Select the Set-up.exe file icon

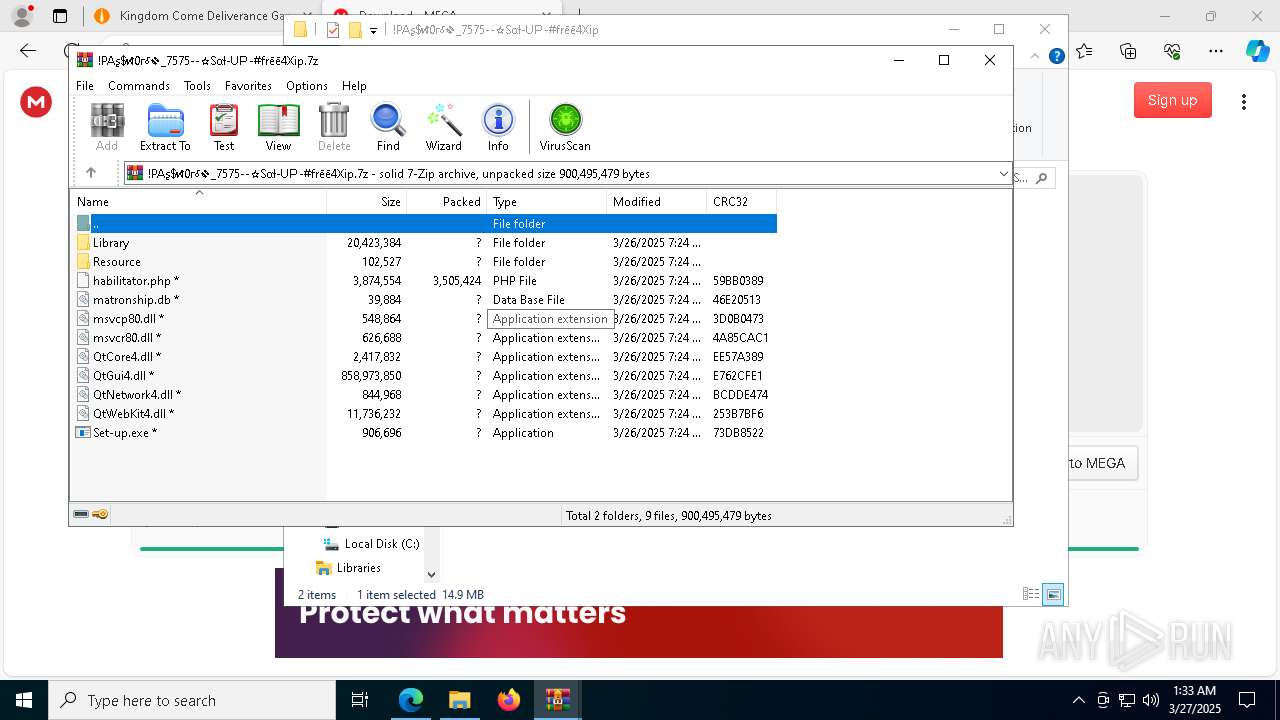click(x=83, y=433)
